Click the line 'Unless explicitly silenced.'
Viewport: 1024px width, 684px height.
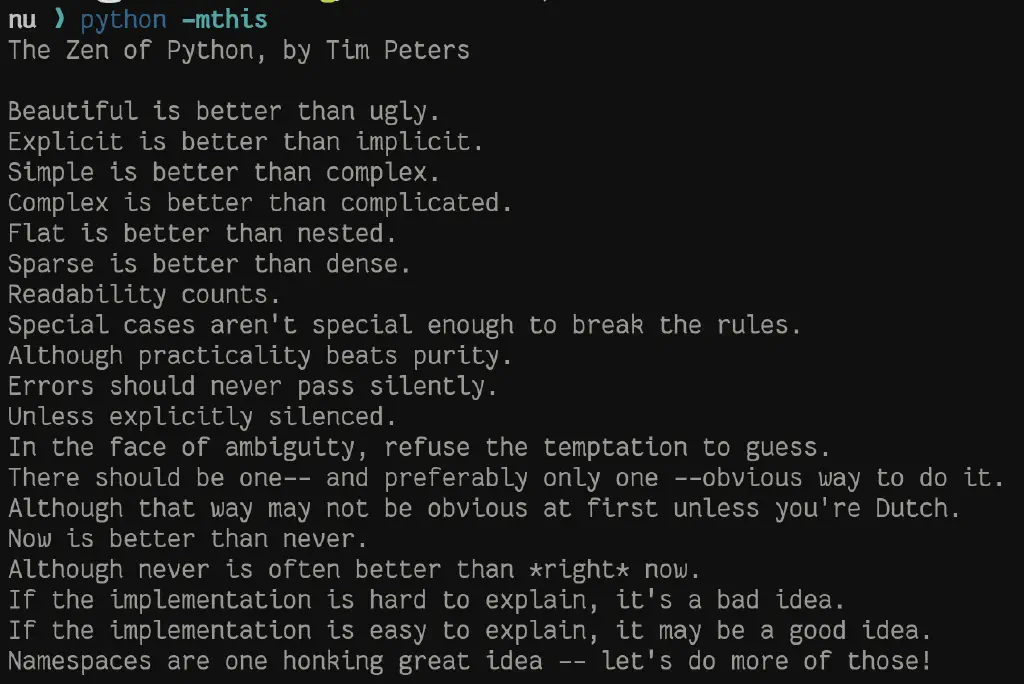tap(202, 417)
